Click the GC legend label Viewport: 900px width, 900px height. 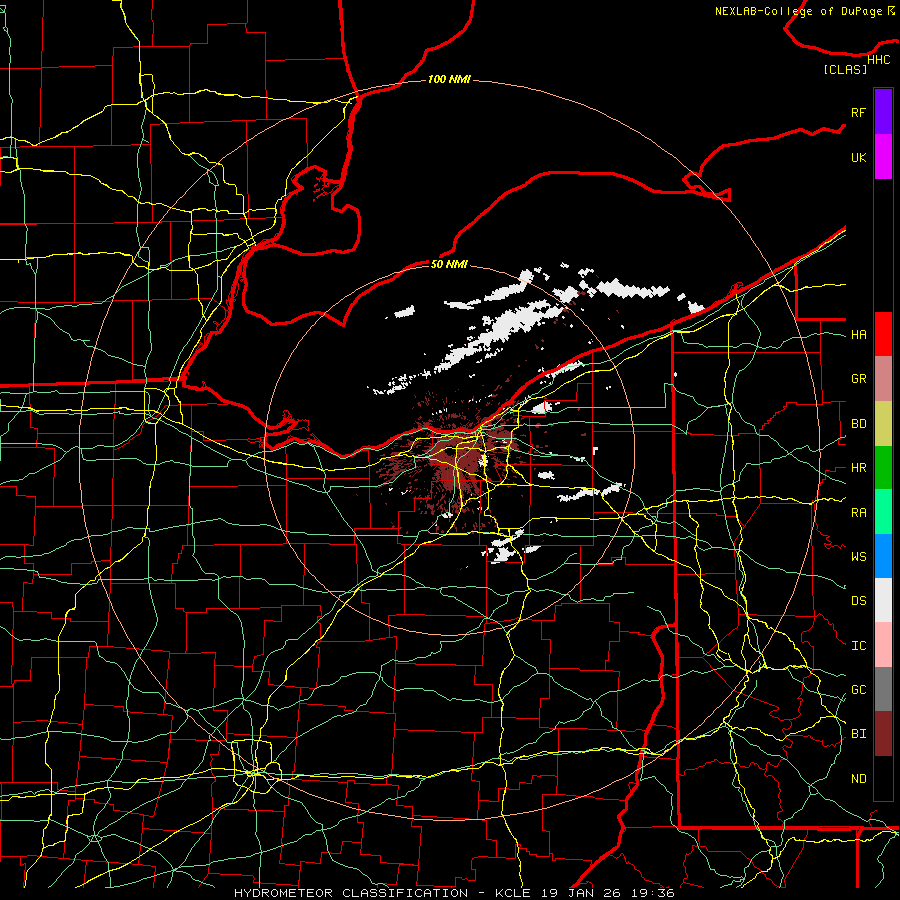click(x=859, y=690)
